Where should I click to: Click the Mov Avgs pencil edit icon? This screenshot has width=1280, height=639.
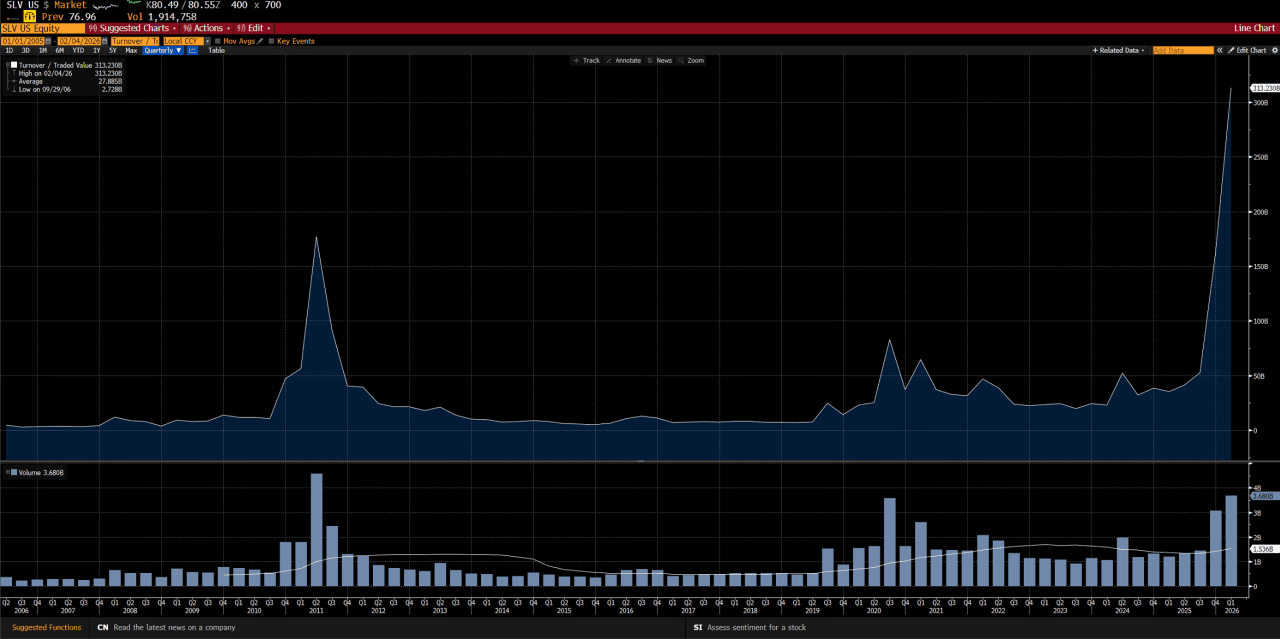260,41
